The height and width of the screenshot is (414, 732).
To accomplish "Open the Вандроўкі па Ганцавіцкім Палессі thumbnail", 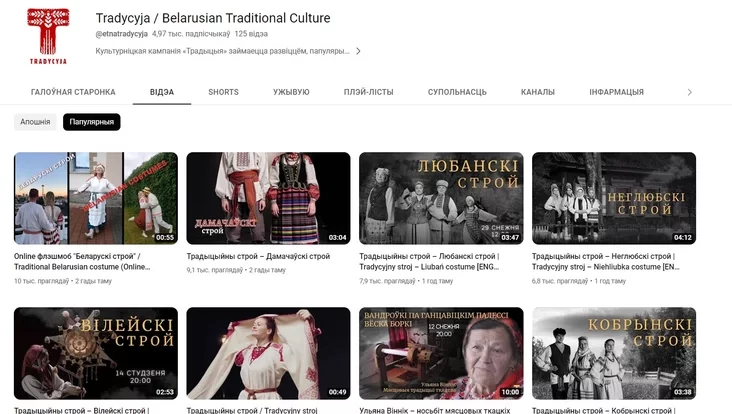I will (x=441, y=353).
